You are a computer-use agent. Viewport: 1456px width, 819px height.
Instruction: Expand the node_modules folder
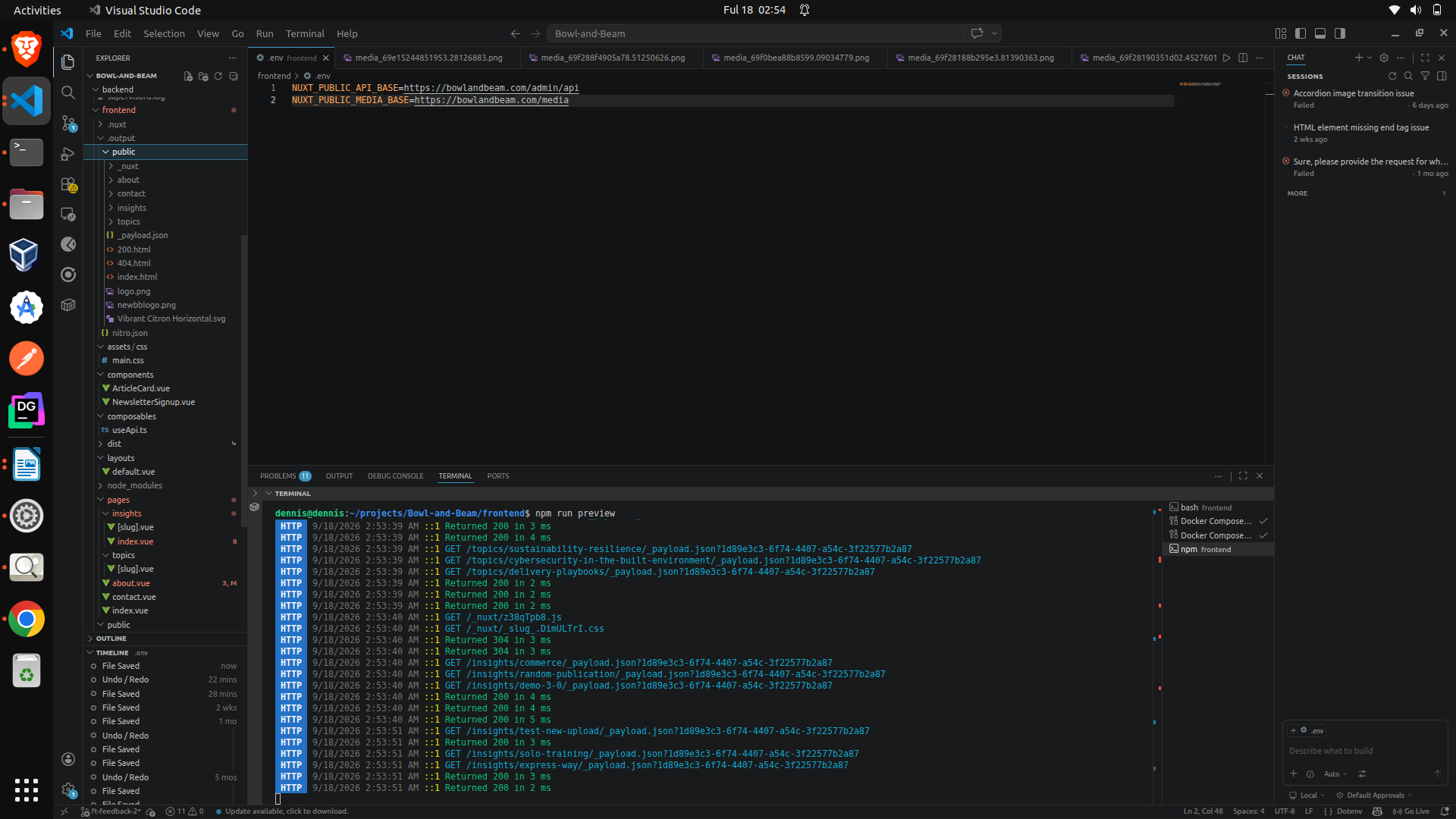pyautogui.click(x=134, y=485)
